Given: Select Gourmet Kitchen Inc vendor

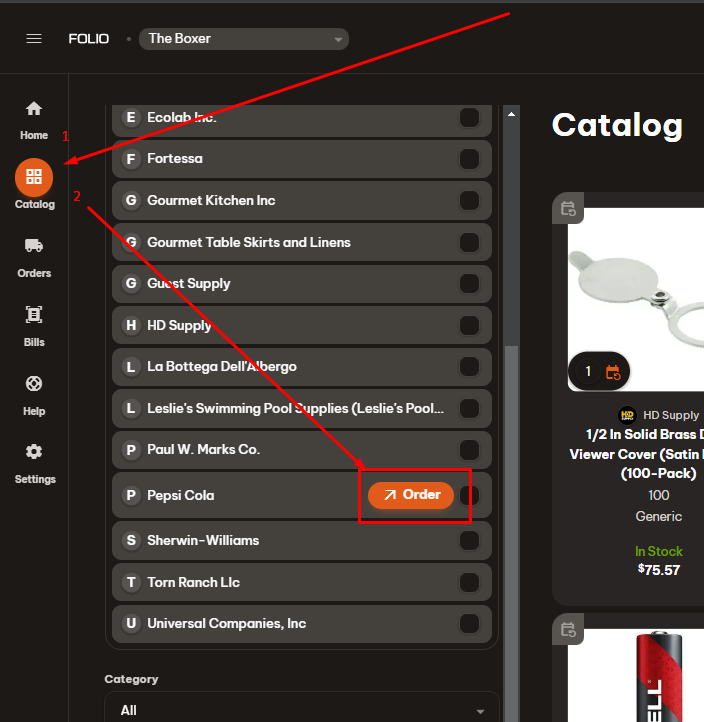Looking at the screenshot, I should 211,201.
